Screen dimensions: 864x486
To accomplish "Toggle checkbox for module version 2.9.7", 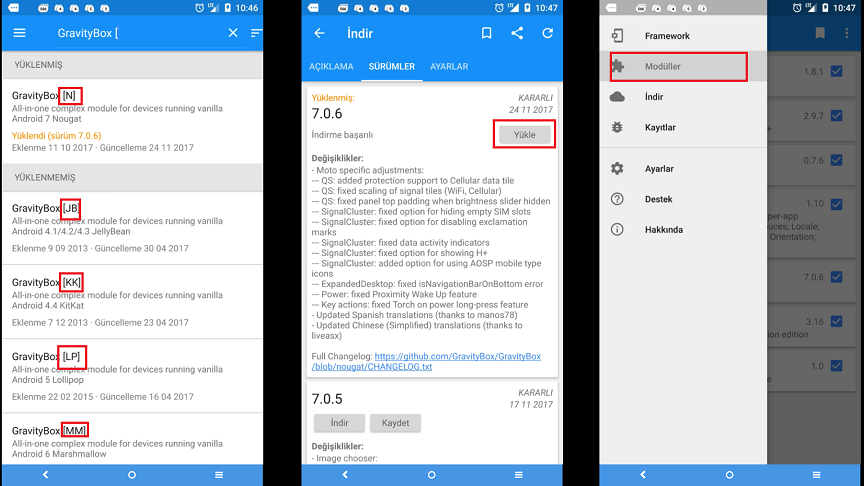I will (x=836, y=116).
